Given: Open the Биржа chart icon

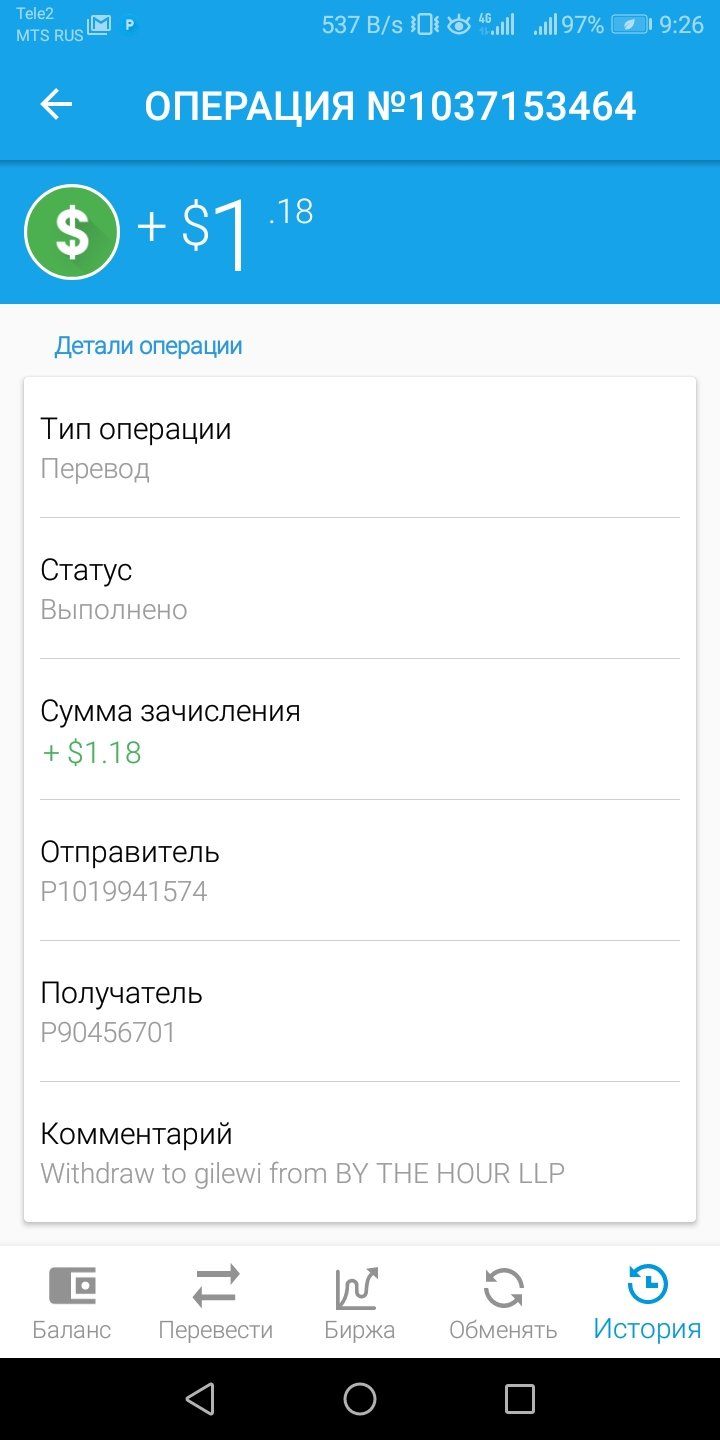Looking at the screenshot, I should [359, 1287].
